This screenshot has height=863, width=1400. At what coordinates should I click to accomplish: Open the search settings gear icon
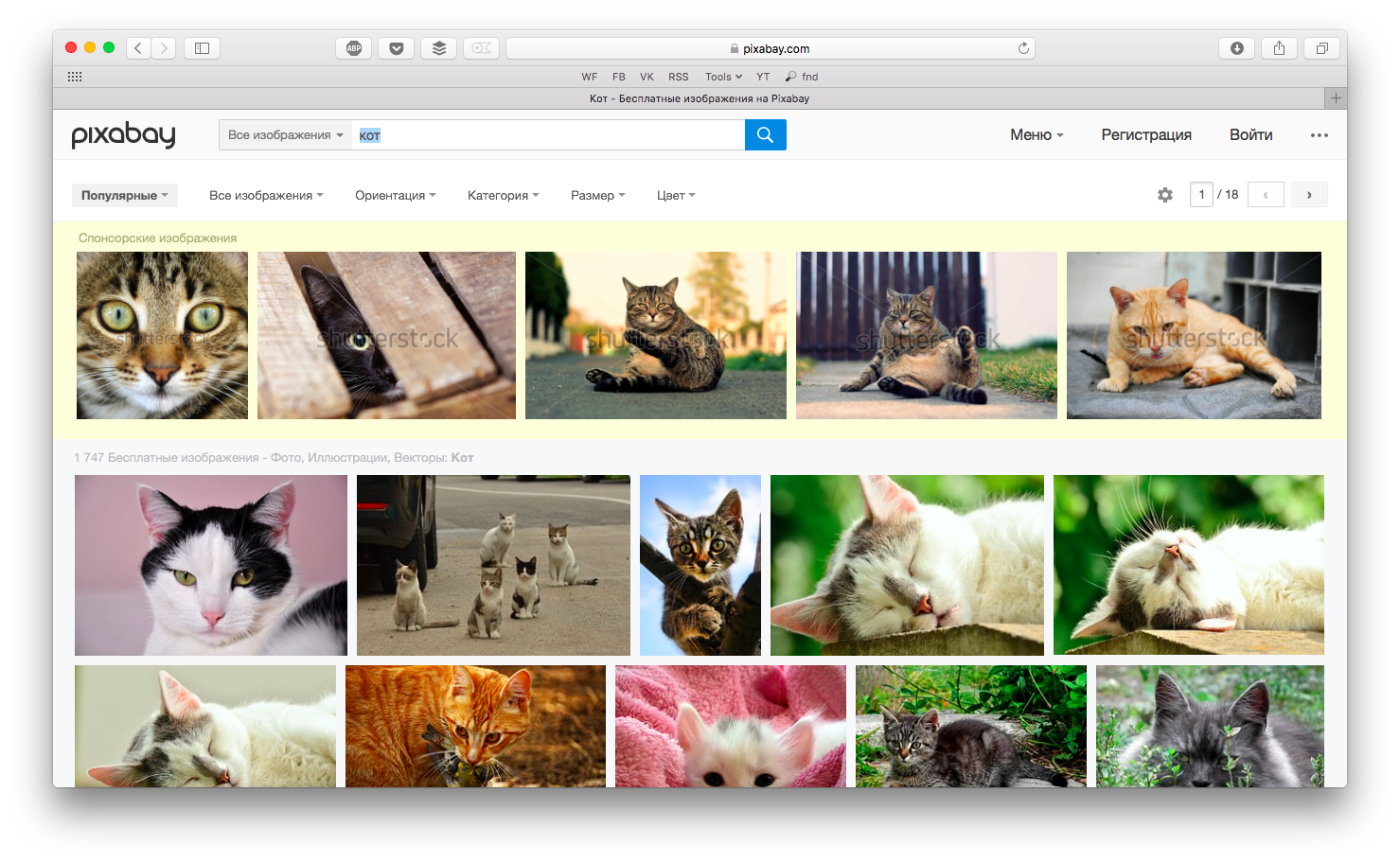point(1164,195)
